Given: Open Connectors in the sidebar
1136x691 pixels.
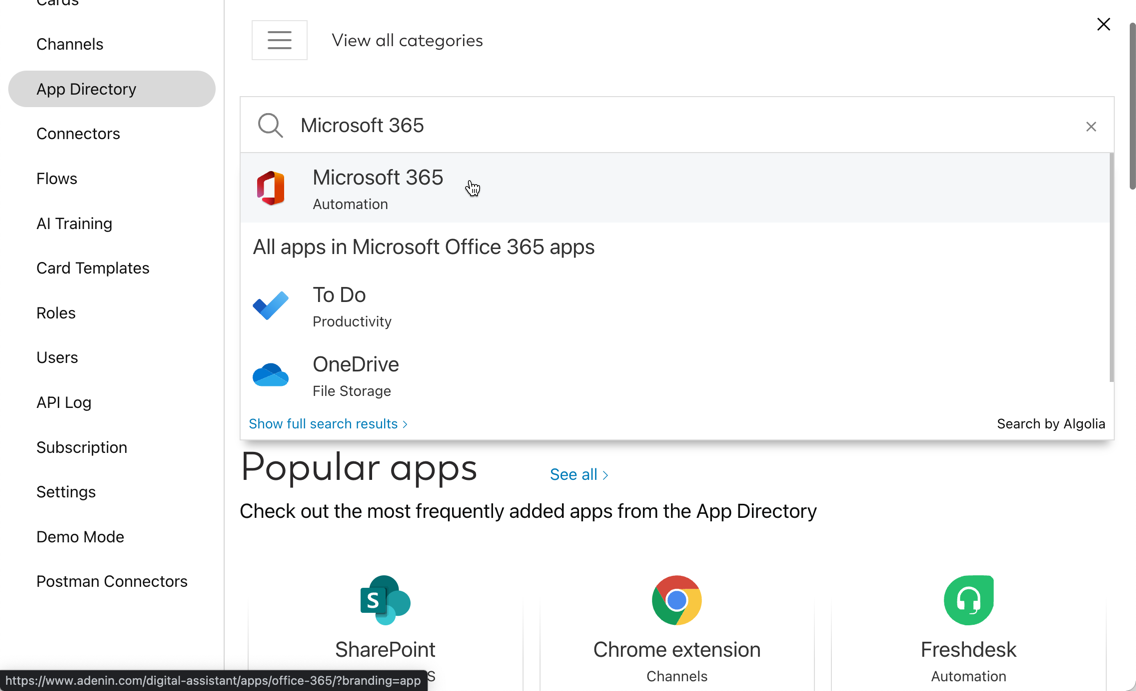Looking at the screenshot, I should click(x=78, y=134).
